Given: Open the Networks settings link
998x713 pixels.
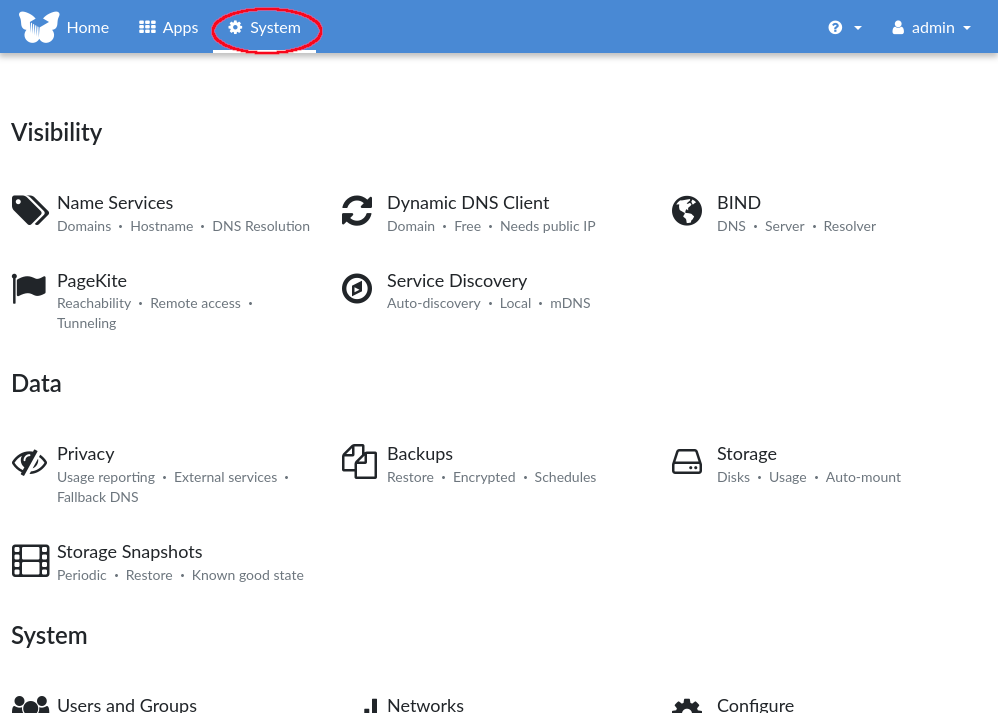Looking at the screenshot, I should pos(425,705).
